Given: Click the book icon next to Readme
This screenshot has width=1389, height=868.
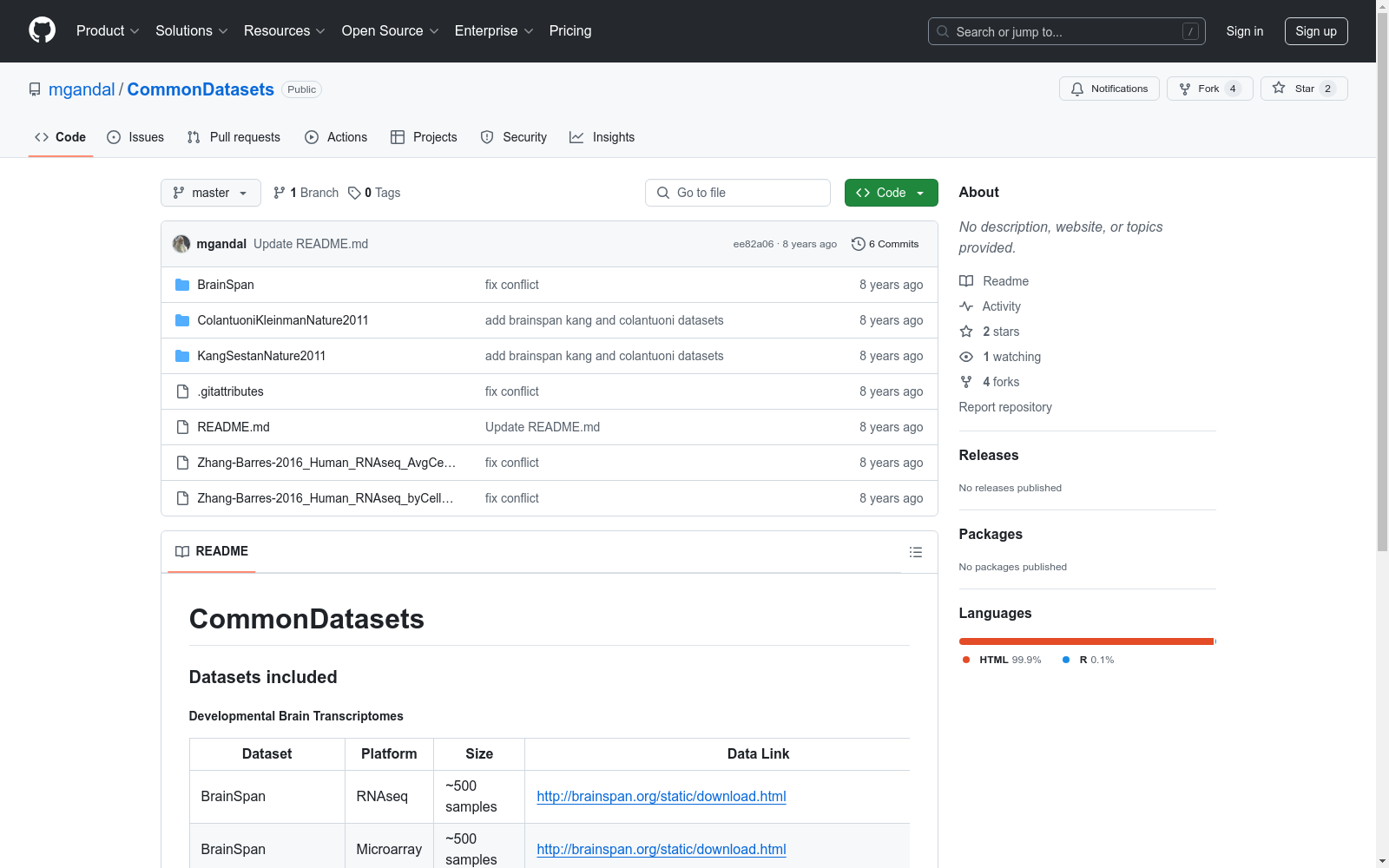Looking at the screenshot, I should click(966, 281).
